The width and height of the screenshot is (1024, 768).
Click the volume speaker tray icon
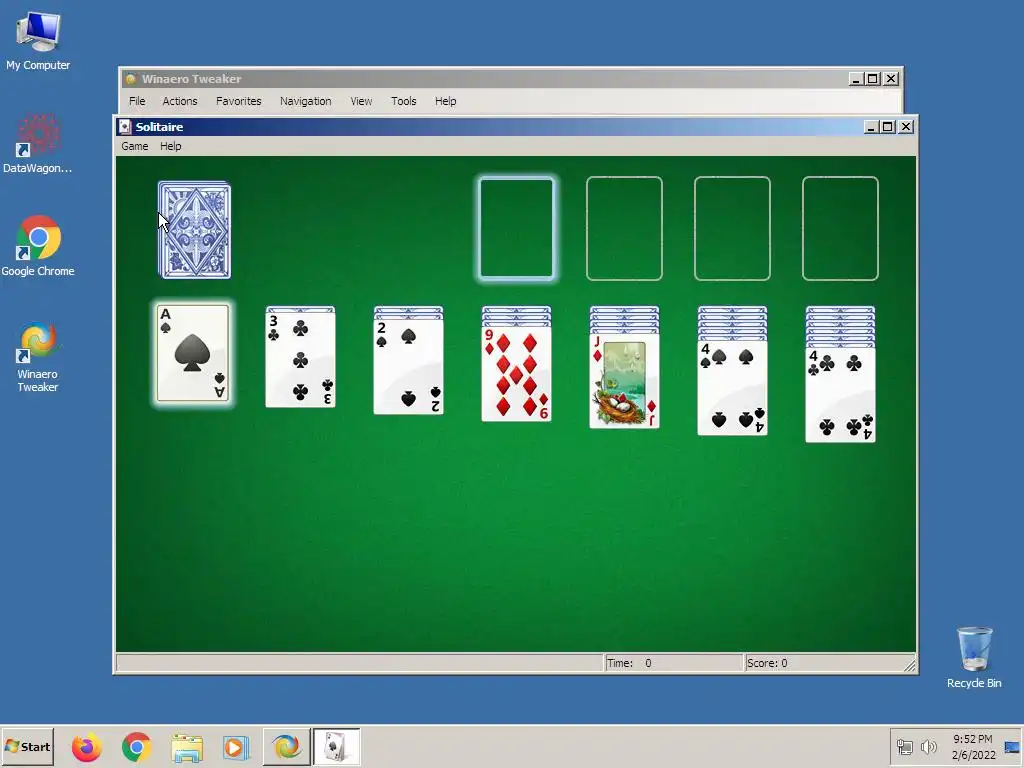(x=928, y=746)
